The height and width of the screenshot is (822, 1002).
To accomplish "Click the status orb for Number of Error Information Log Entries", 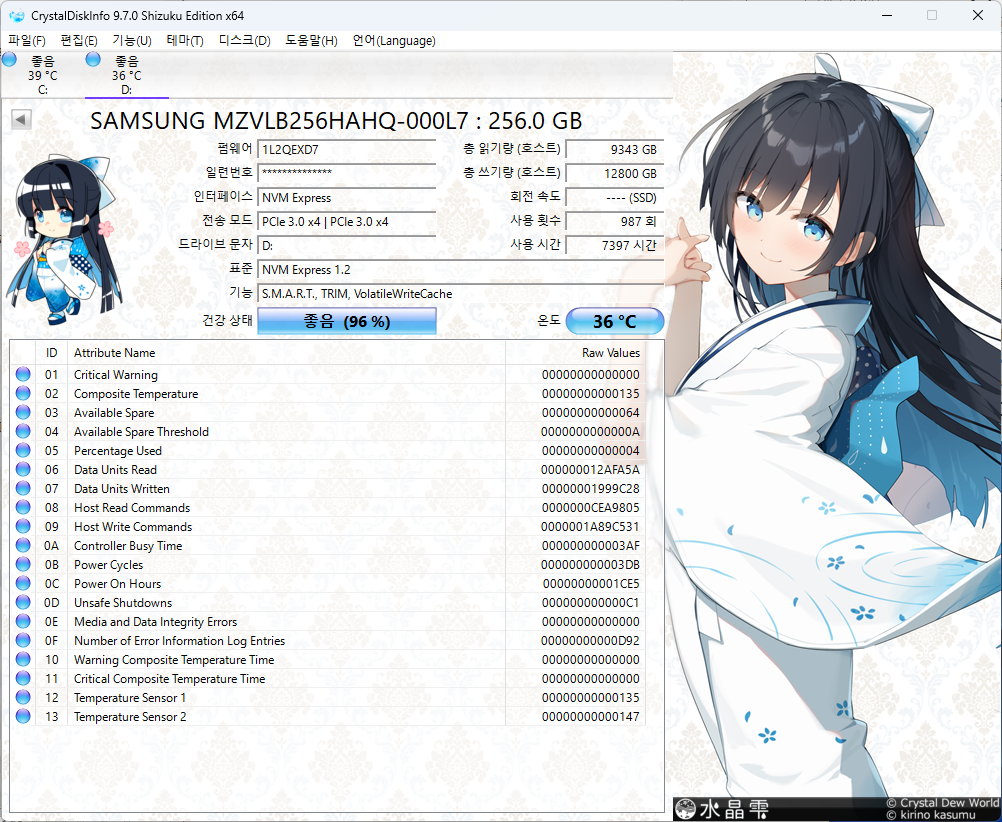I will click(23, 640).
